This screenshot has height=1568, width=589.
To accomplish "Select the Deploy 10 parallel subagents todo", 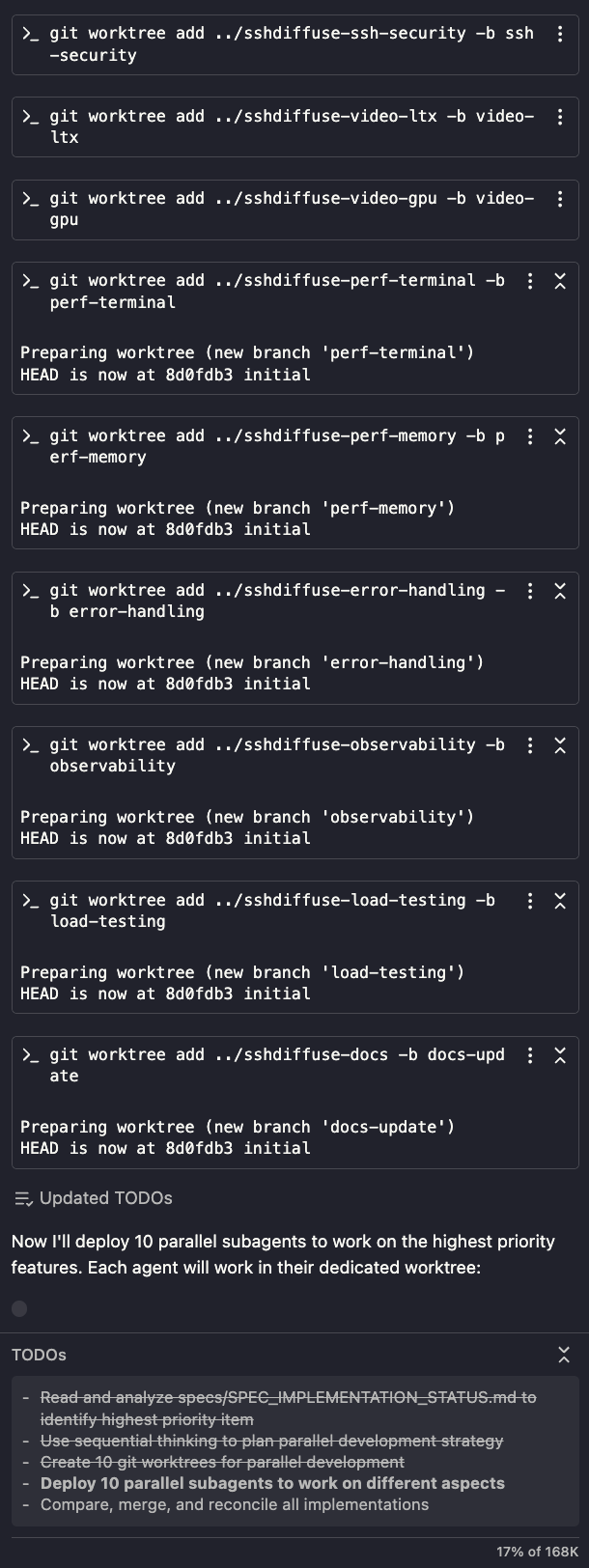I will point(272,1483).
